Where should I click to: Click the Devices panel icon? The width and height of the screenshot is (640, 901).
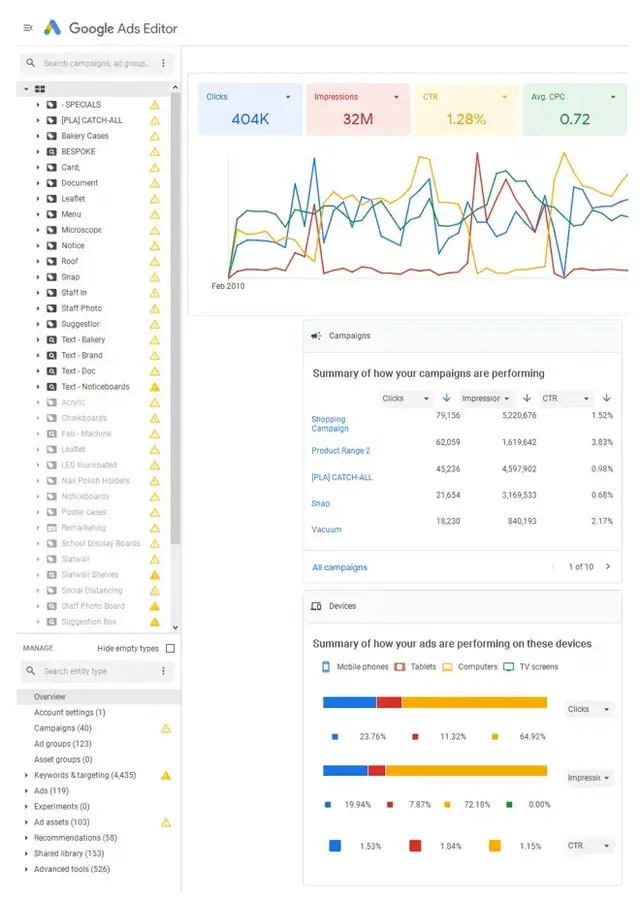coord(316,606)
